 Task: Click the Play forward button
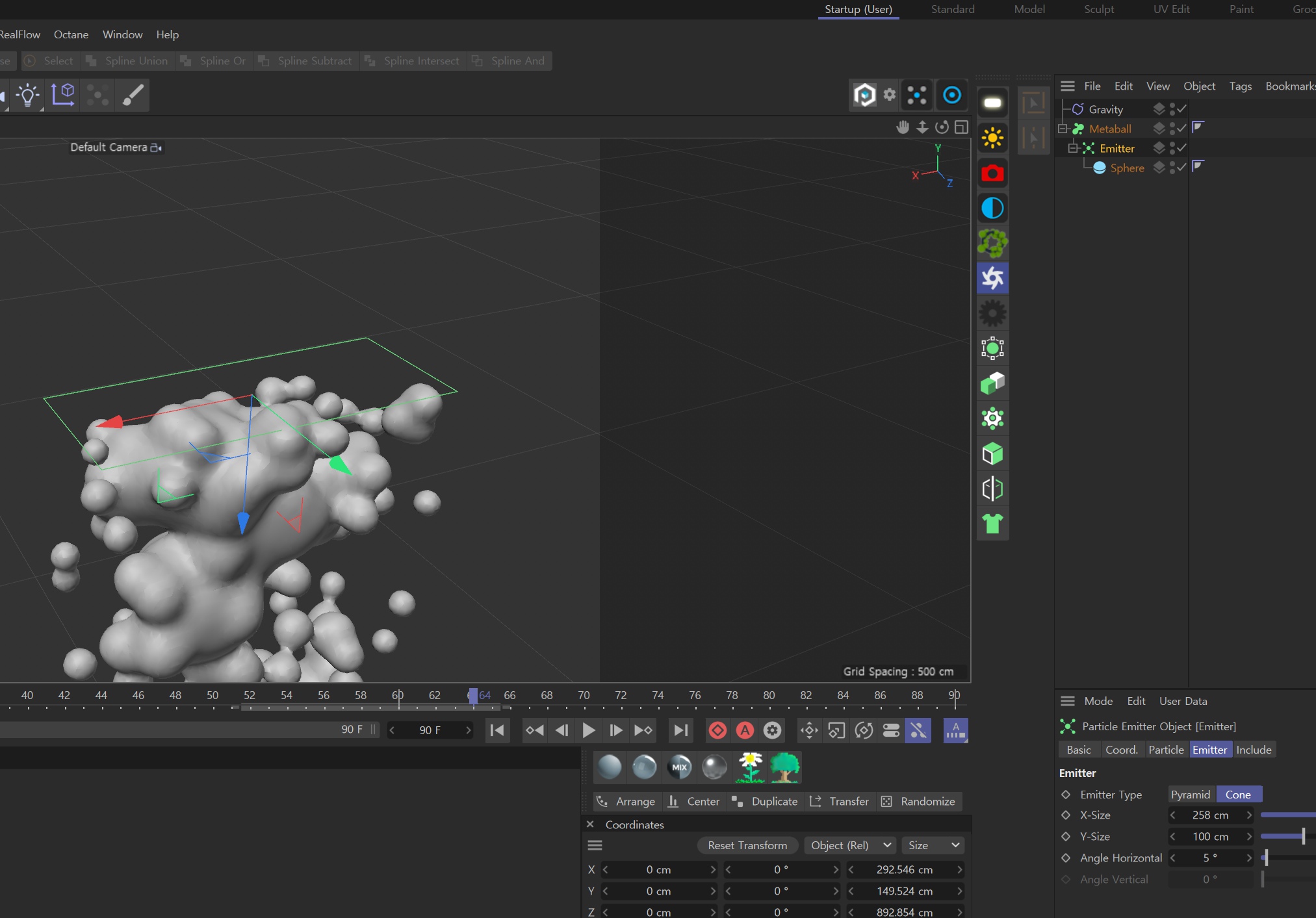coord(589,730)
